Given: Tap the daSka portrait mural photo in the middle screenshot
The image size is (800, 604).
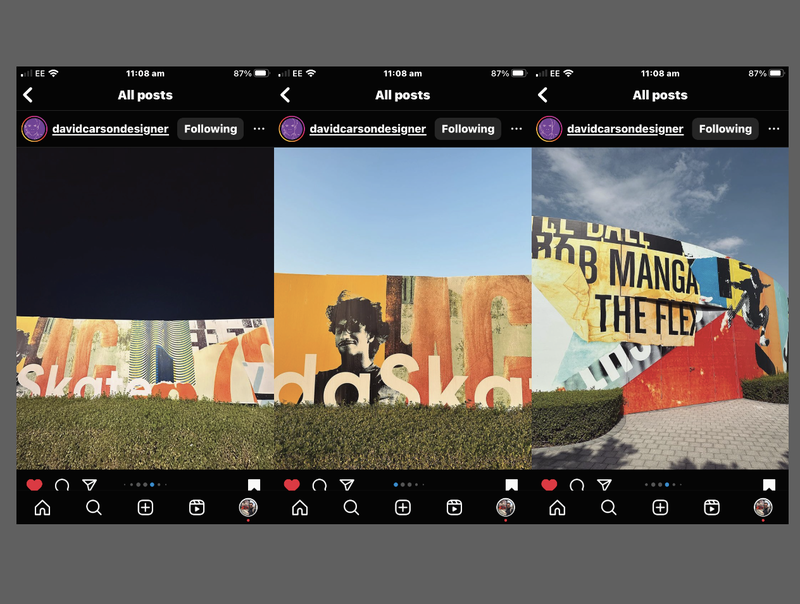Looking at the screenshot, I should 403,308.
